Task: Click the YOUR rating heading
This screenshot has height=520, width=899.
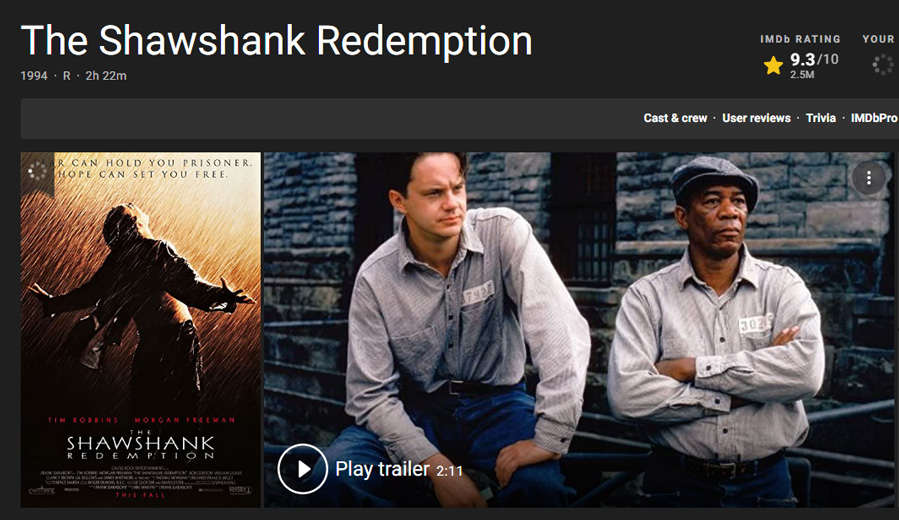Action: 878,39
